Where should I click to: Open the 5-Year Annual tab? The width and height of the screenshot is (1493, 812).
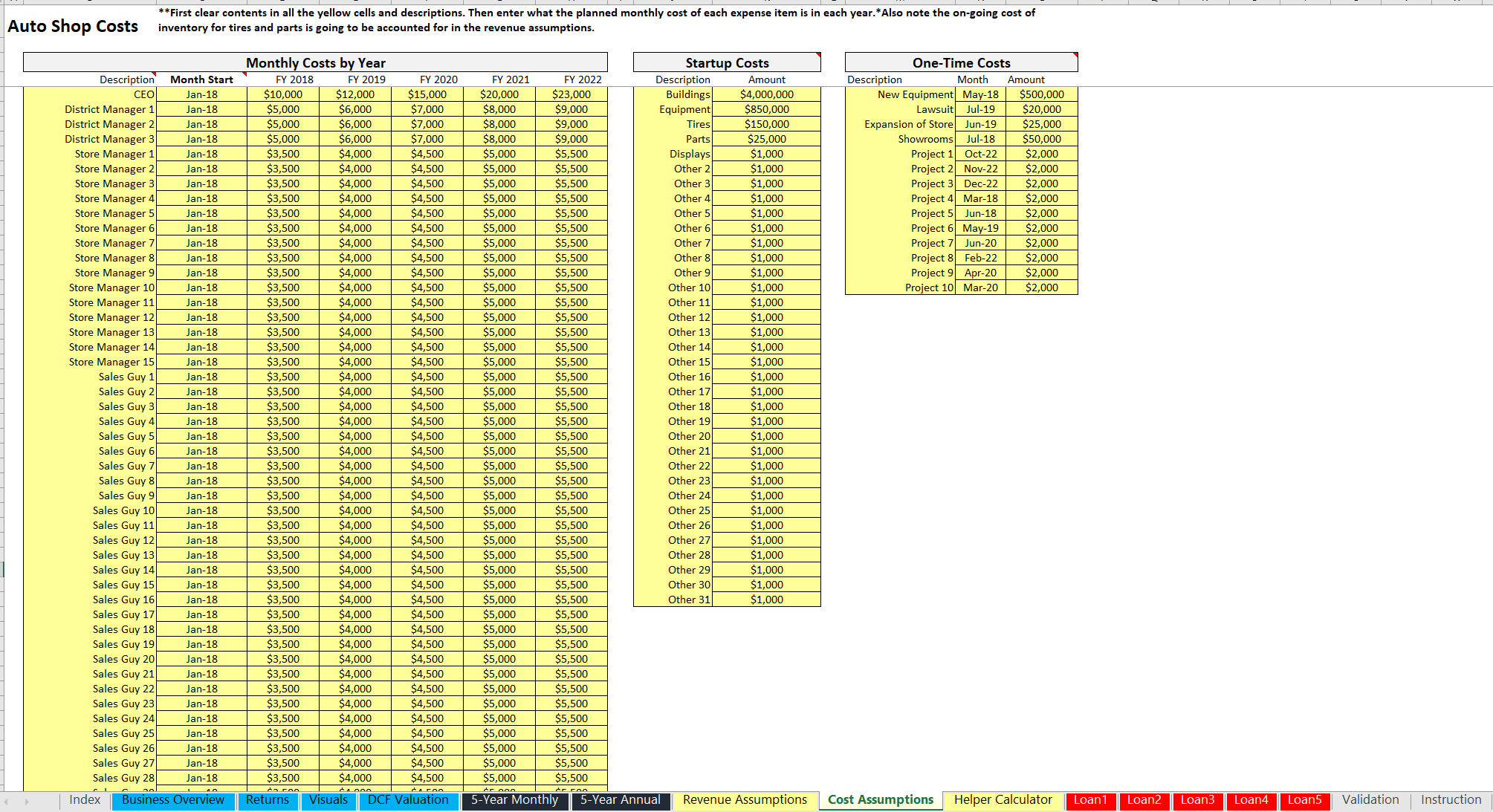pyautogui.click(x=621, y=800)
